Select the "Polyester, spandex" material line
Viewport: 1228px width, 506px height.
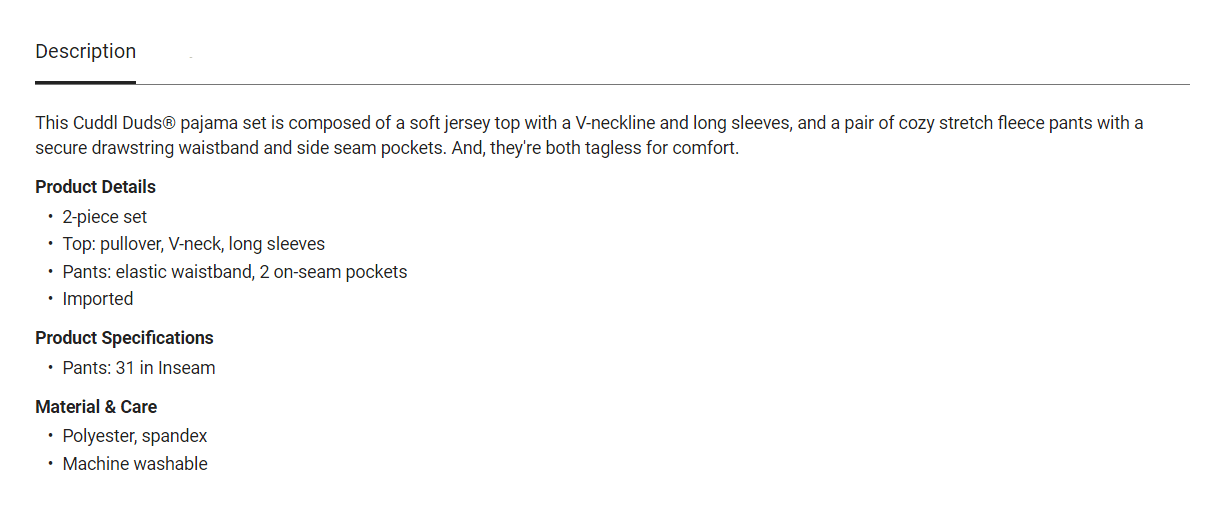pos(135,436)
